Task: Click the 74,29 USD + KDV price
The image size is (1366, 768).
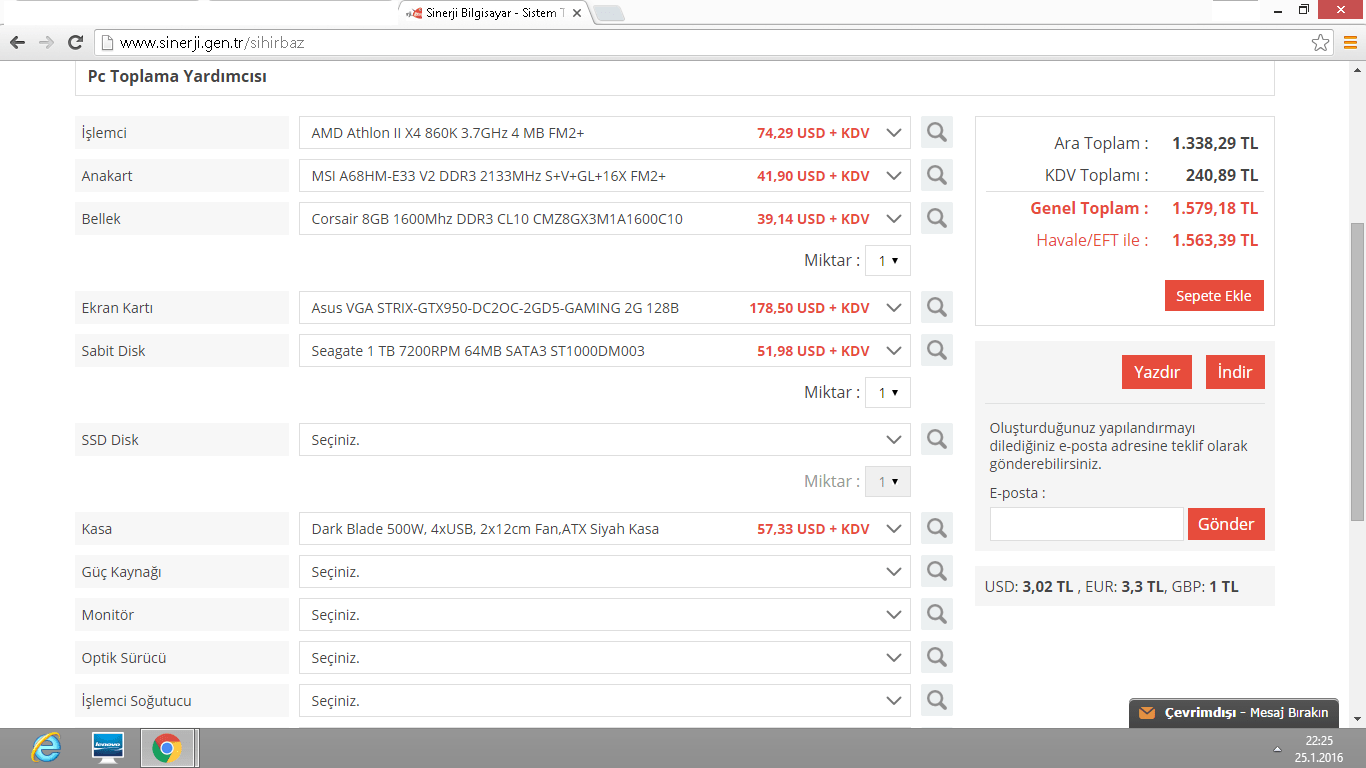Action: (x=813, y=133)
